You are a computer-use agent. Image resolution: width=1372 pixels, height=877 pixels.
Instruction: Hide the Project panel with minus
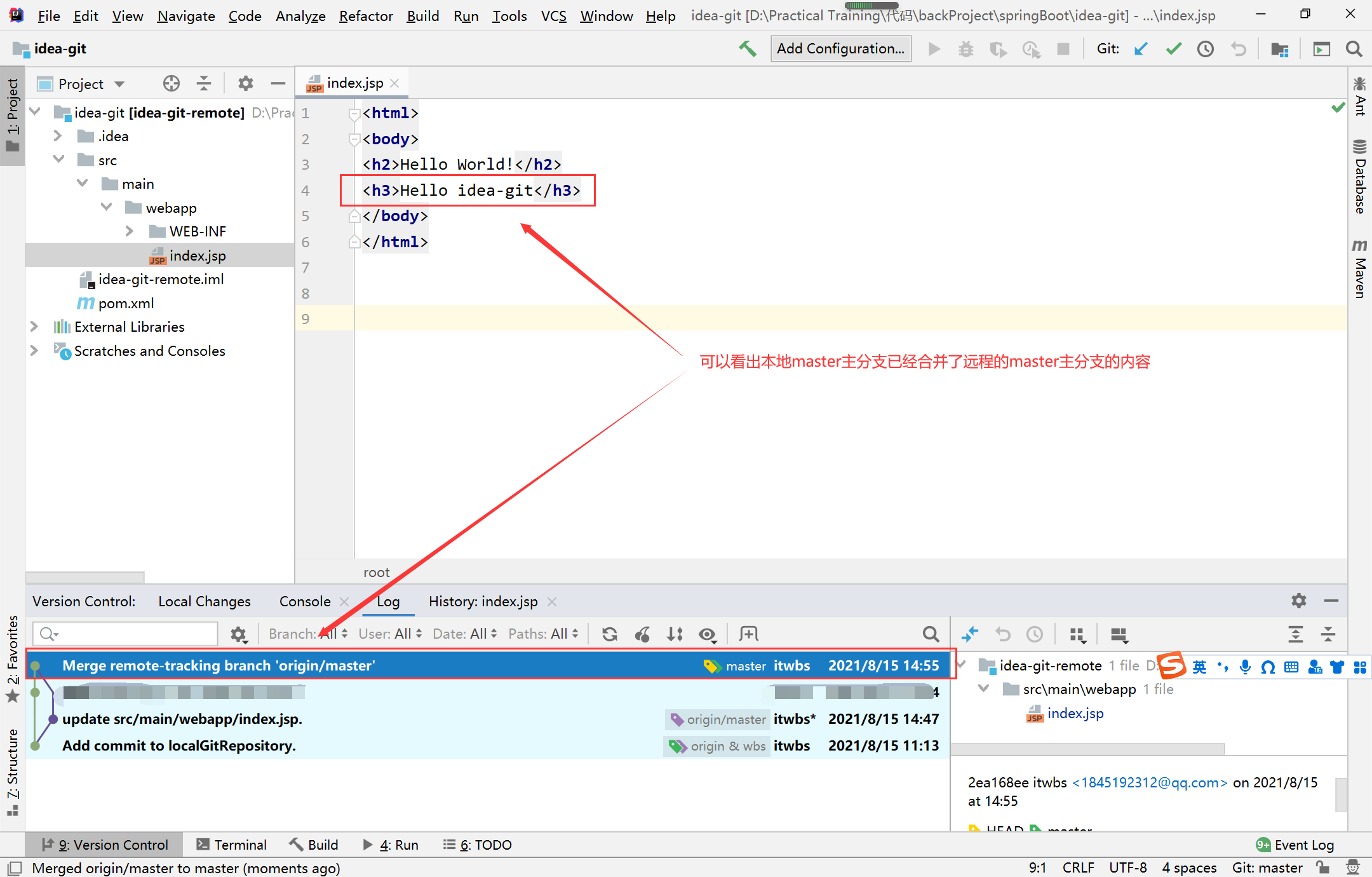[x=278, y=83]
